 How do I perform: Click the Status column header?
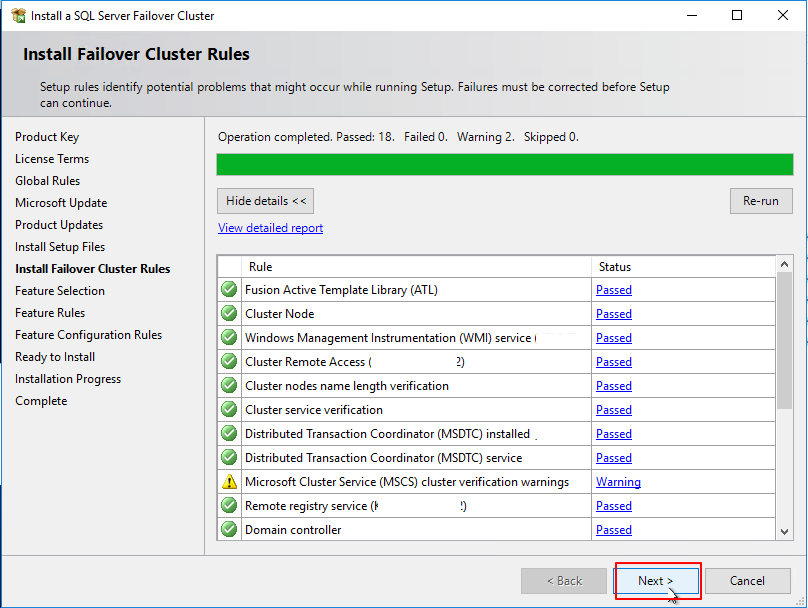coord(683,267)
